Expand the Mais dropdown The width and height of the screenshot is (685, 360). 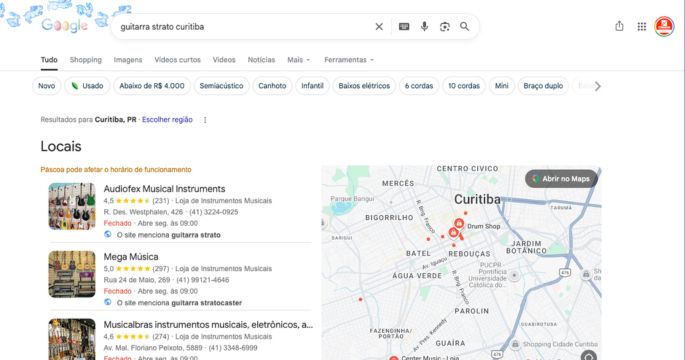coord(298,60)
